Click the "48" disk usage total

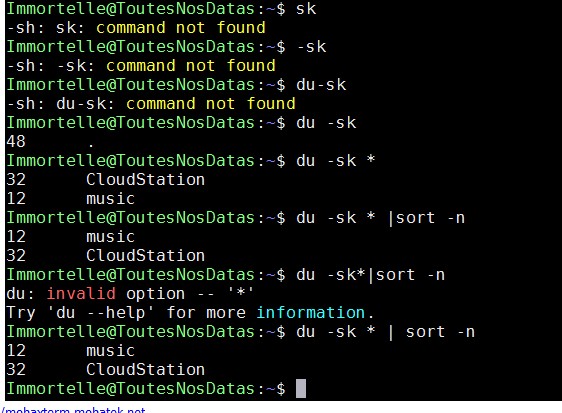point(16,141)
